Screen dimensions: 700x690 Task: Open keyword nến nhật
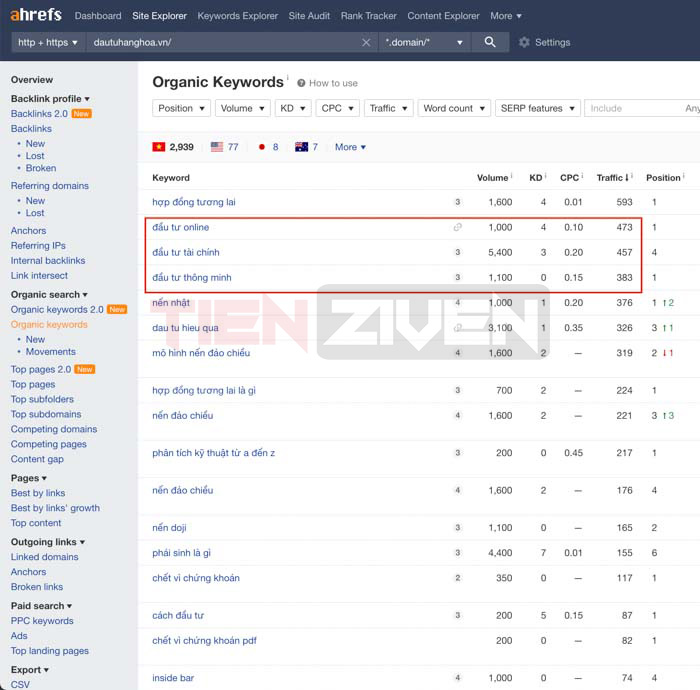point(171,303)
